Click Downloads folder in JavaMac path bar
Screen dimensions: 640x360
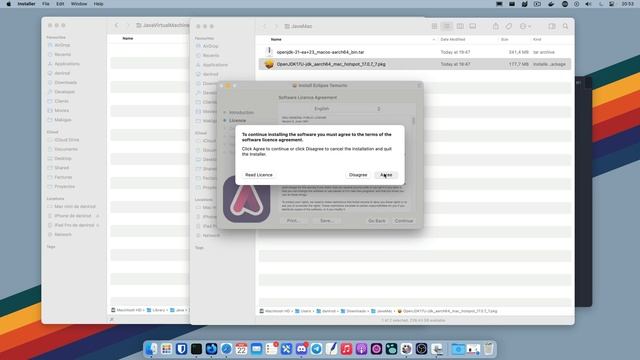pos(353,311)
